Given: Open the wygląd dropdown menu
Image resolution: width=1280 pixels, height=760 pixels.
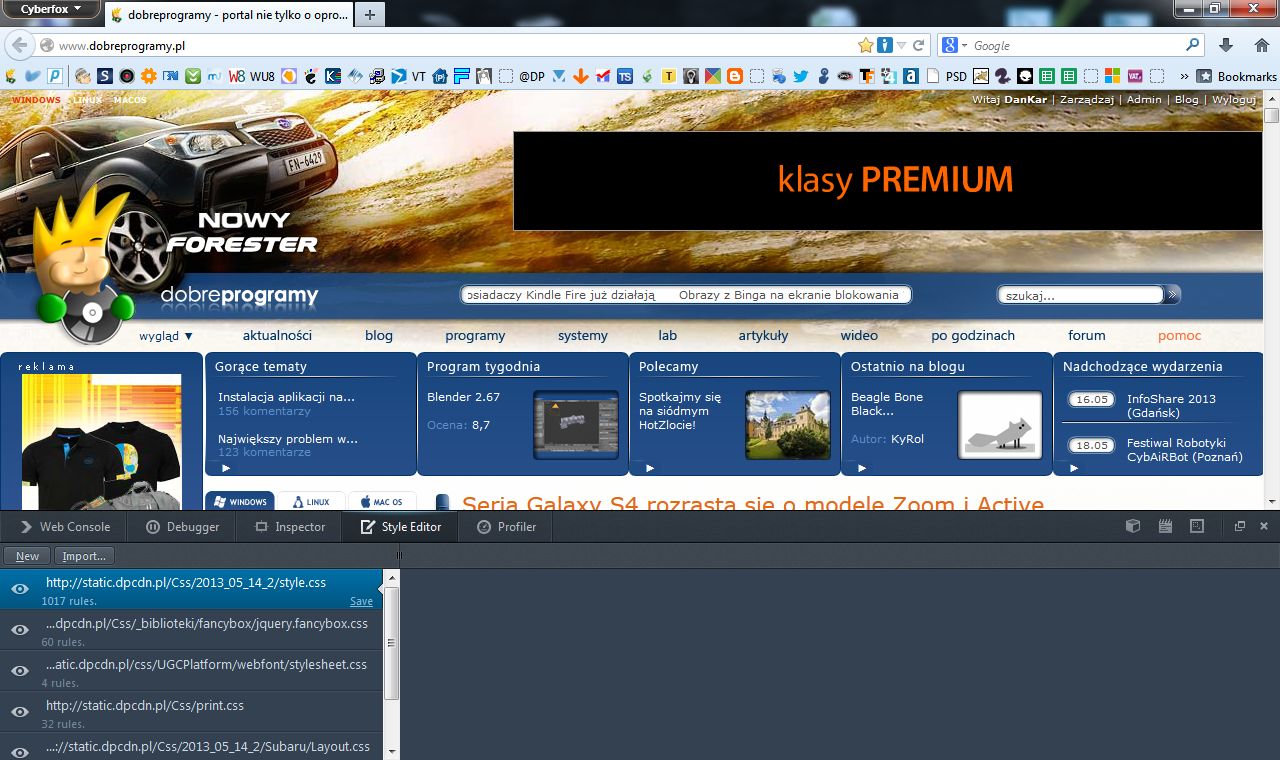Looking at the screenshot, I should click(166, 336).
